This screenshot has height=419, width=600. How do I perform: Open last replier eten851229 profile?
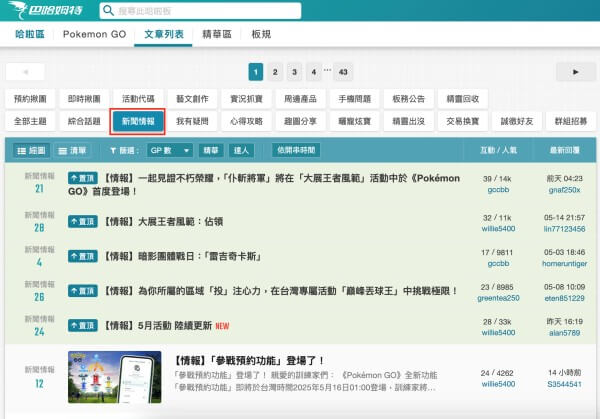tap(564, 298)
